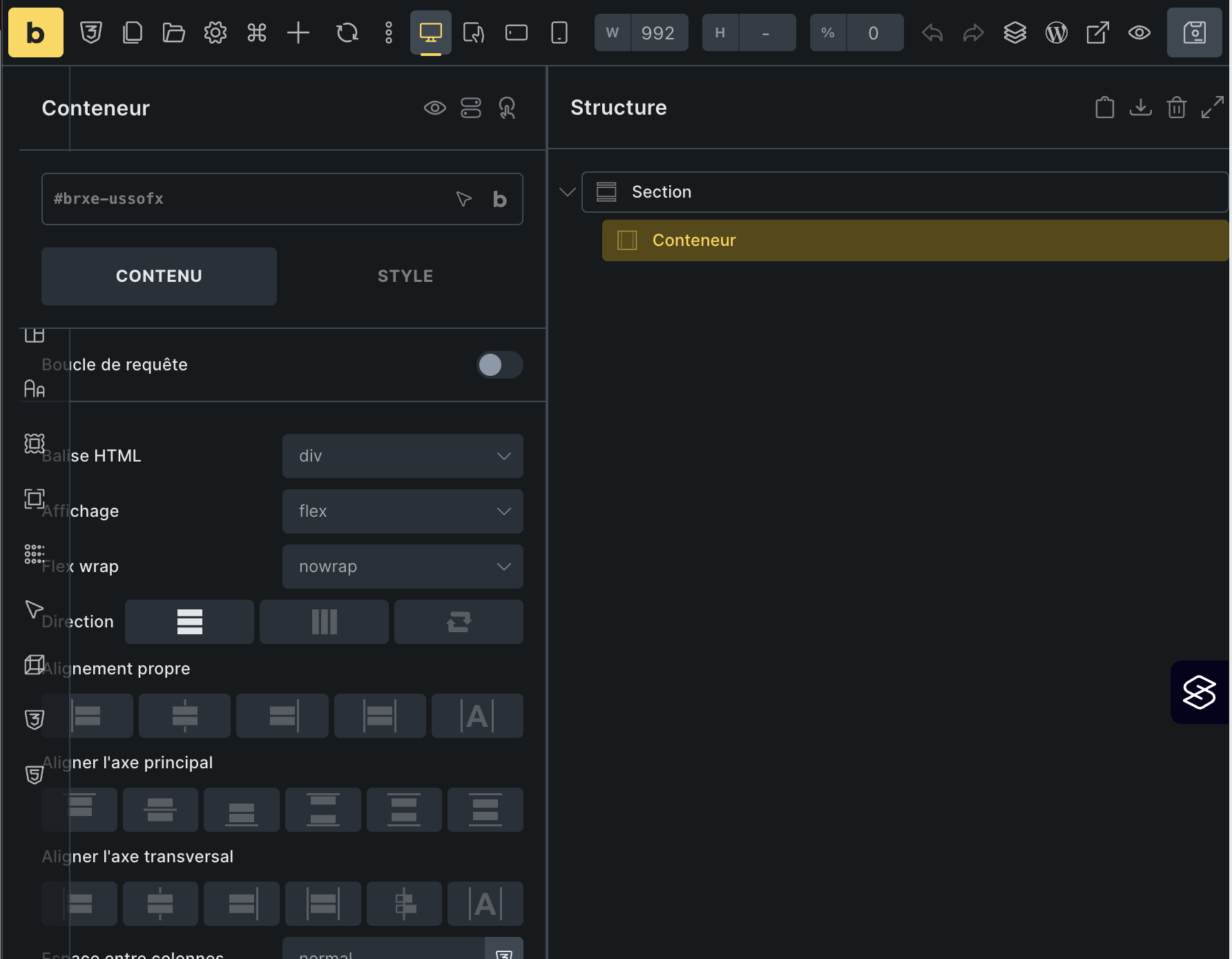Set Direction to vertical stacked rows
Viewport: 1232px width, 959px height.
(189, 622)
